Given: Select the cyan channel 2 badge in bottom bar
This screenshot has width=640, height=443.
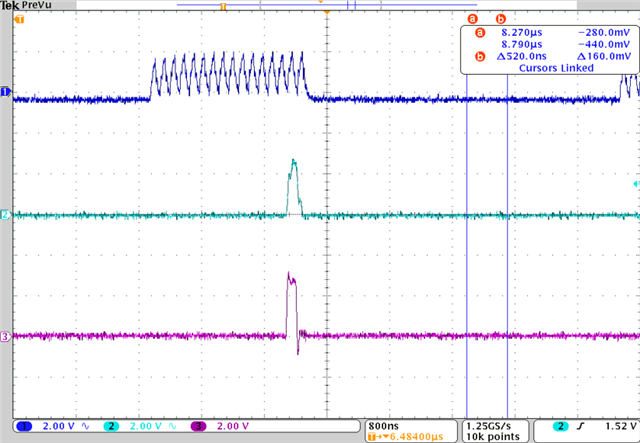Looking at the screenshot, I should 111,426.
